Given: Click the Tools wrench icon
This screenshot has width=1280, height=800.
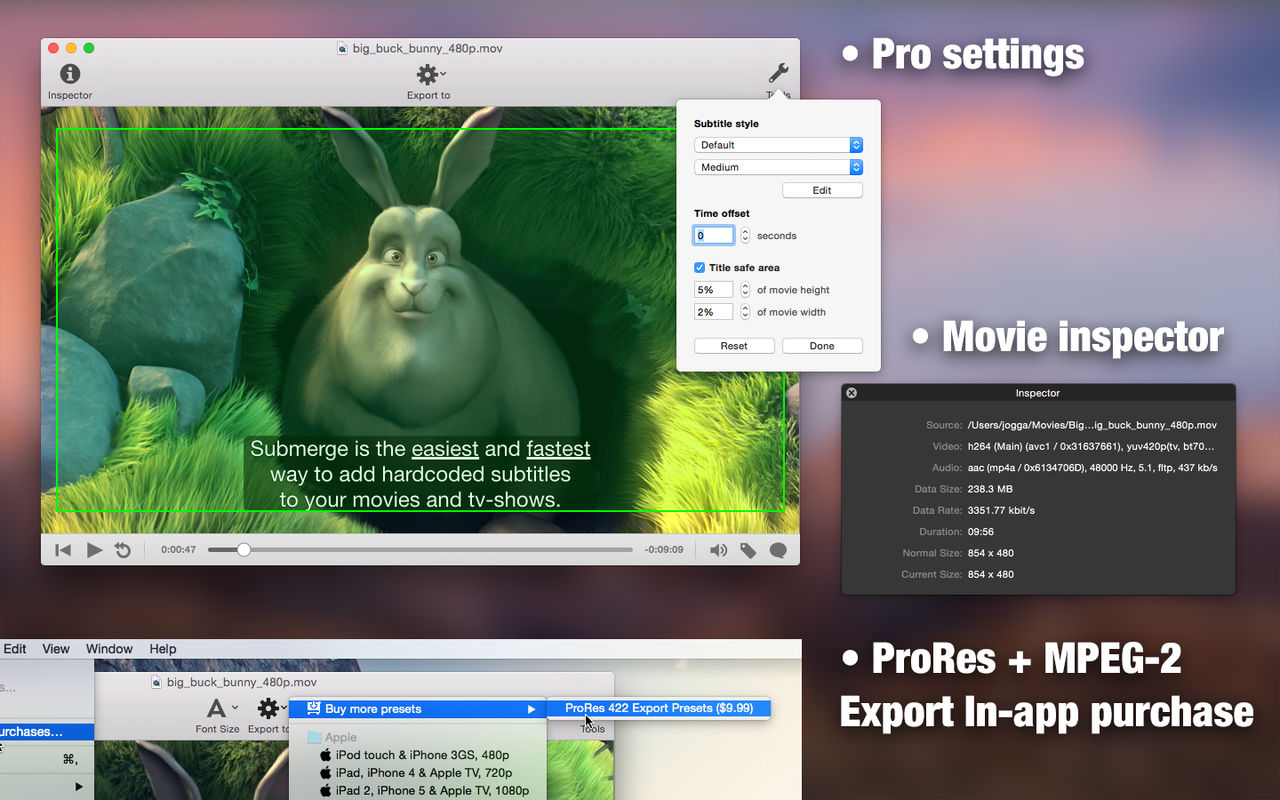Looking at the screenshot, I should [778, 74].
